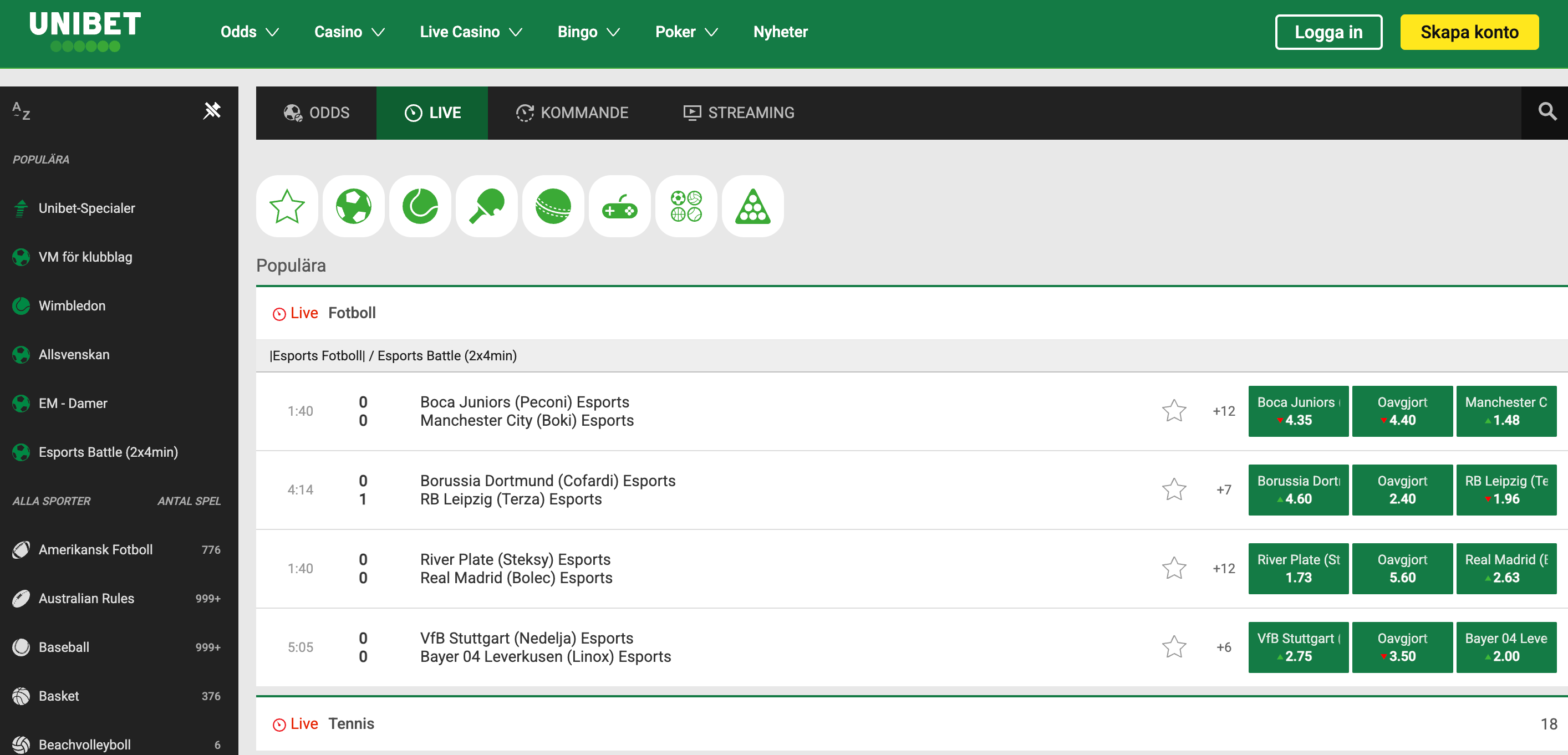Screen dimensions: 1568x755
Task: Toggle A-Z sorting icon in sidebar
Action: (x=21, y=111)
